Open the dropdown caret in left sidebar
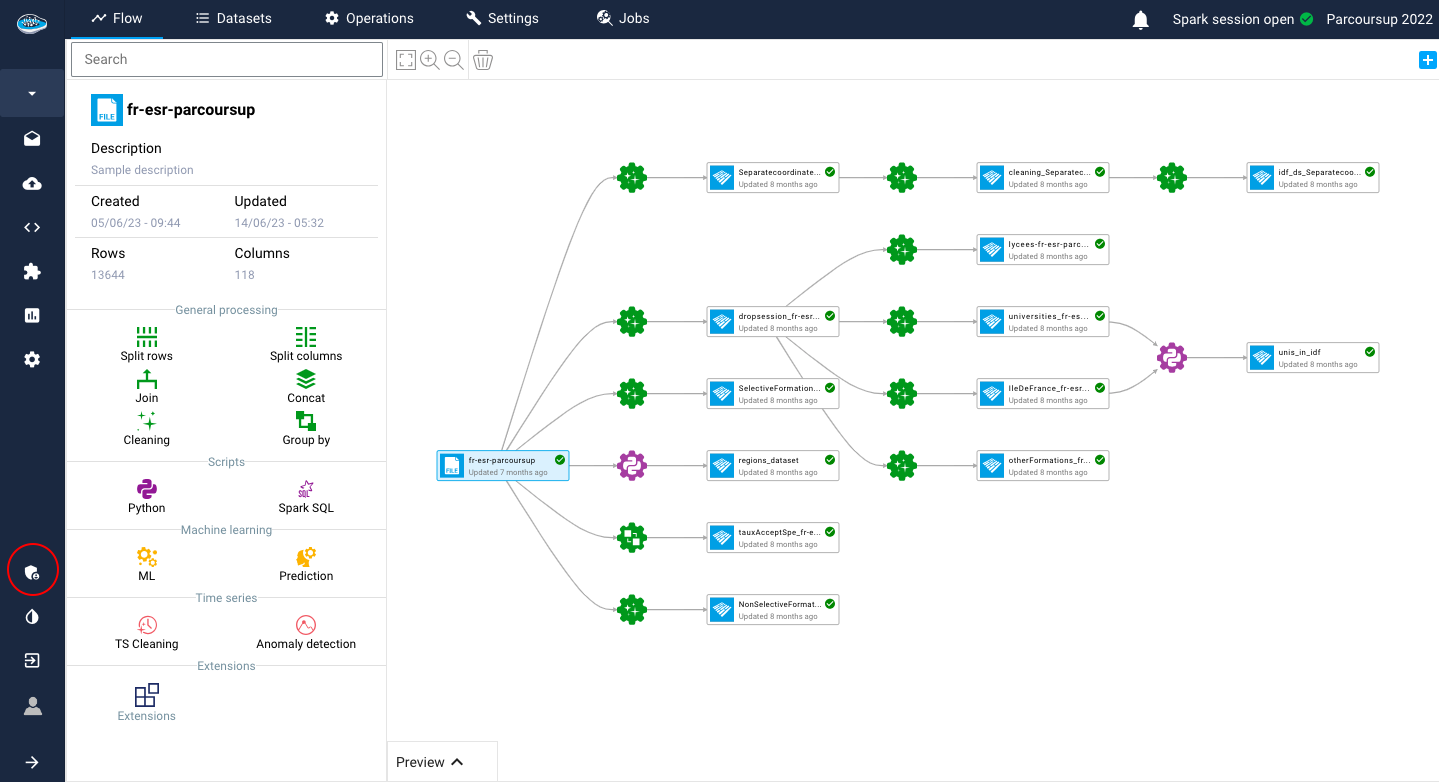Image resolution: width=1439 pixels, height=782 pixels. point(32,93)
